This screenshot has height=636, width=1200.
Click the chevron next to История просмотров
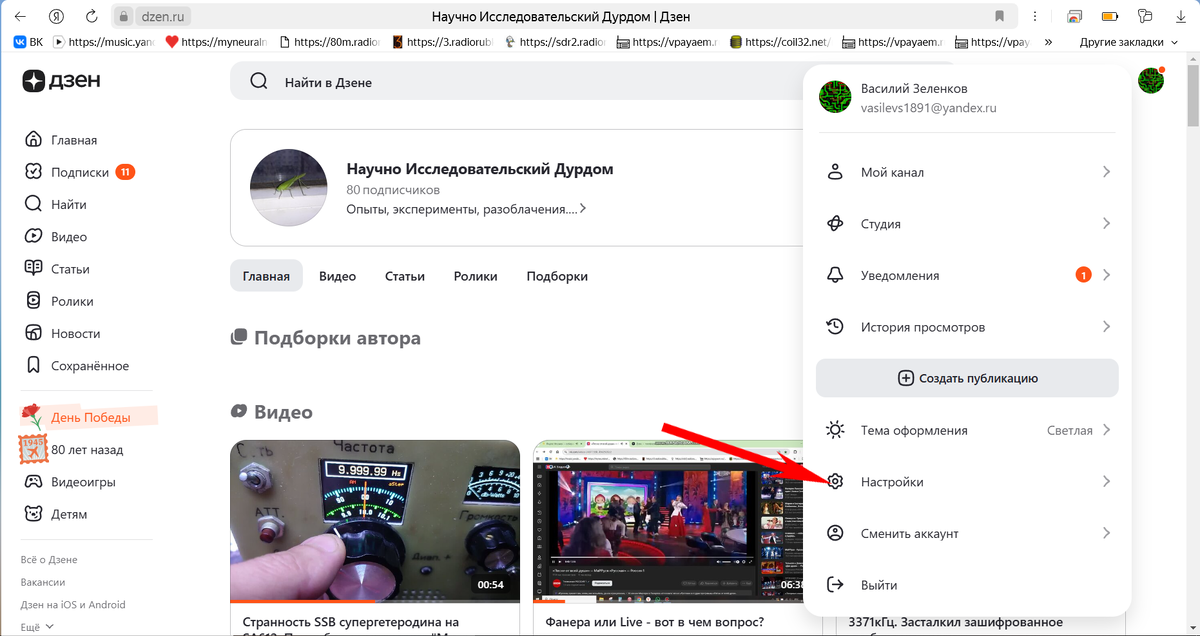pyautogui.click(x=1106, y=327)
